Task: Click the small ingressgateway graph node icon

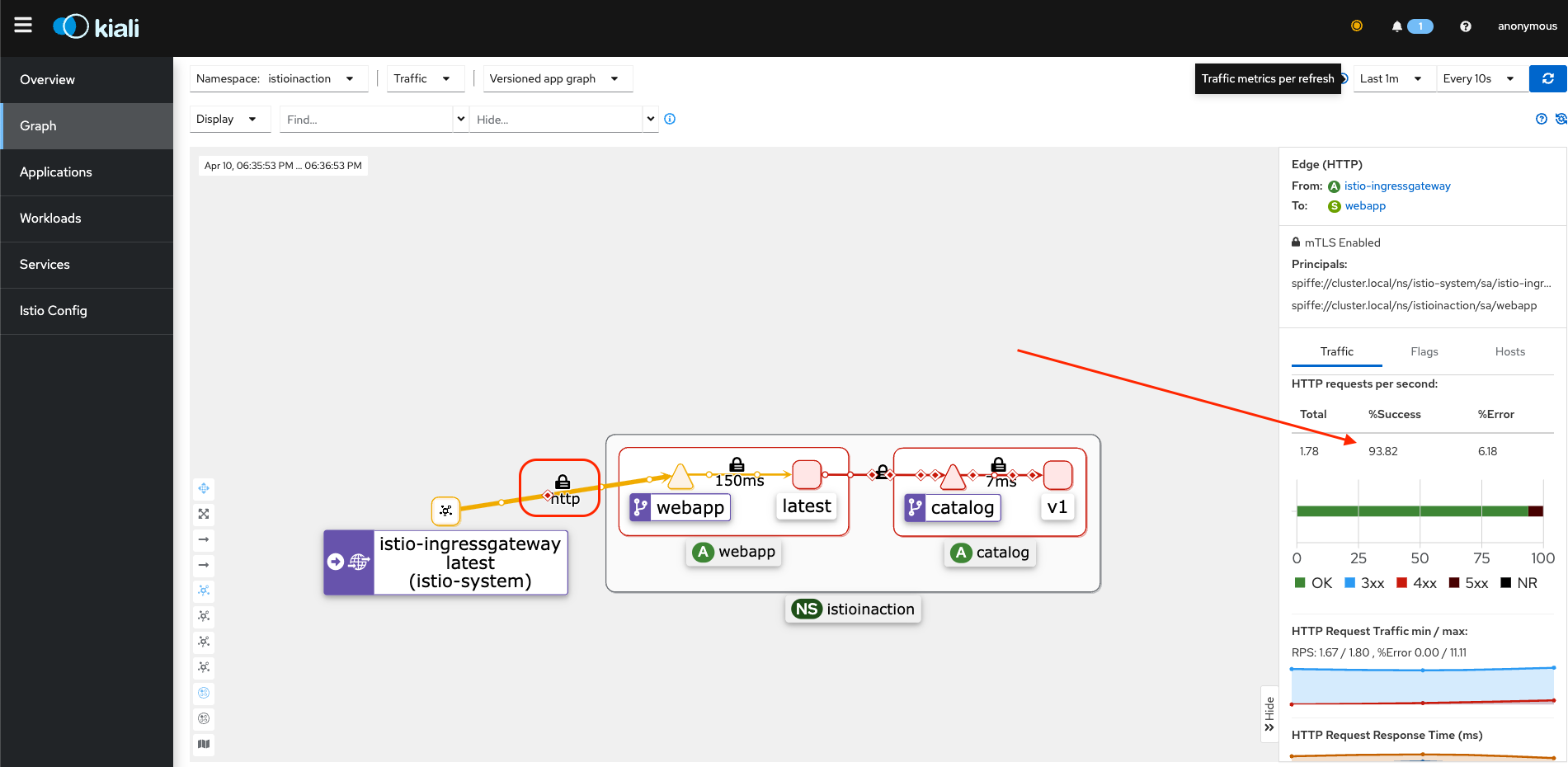Action: pos(445,511)
